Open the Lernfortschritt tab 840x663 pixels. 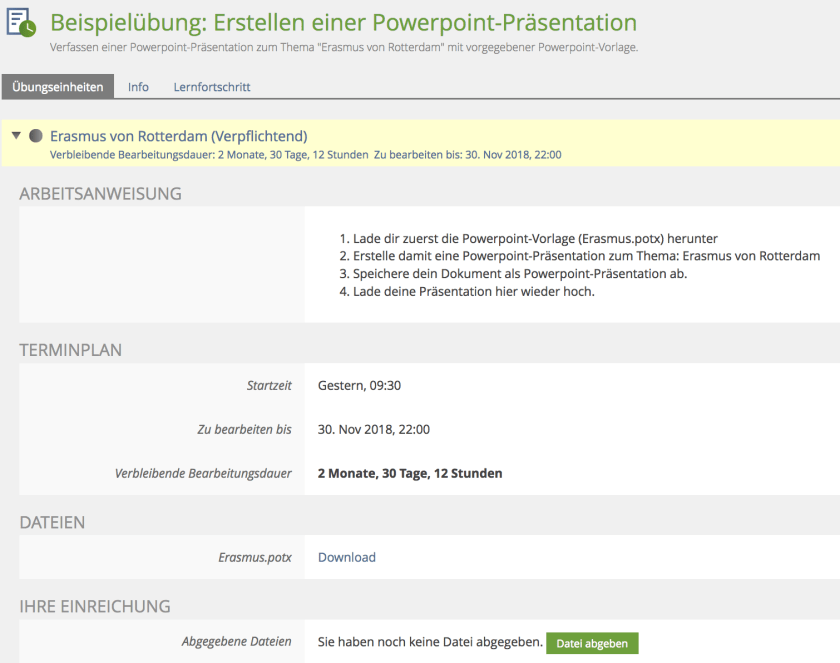(x=211, y=87)
